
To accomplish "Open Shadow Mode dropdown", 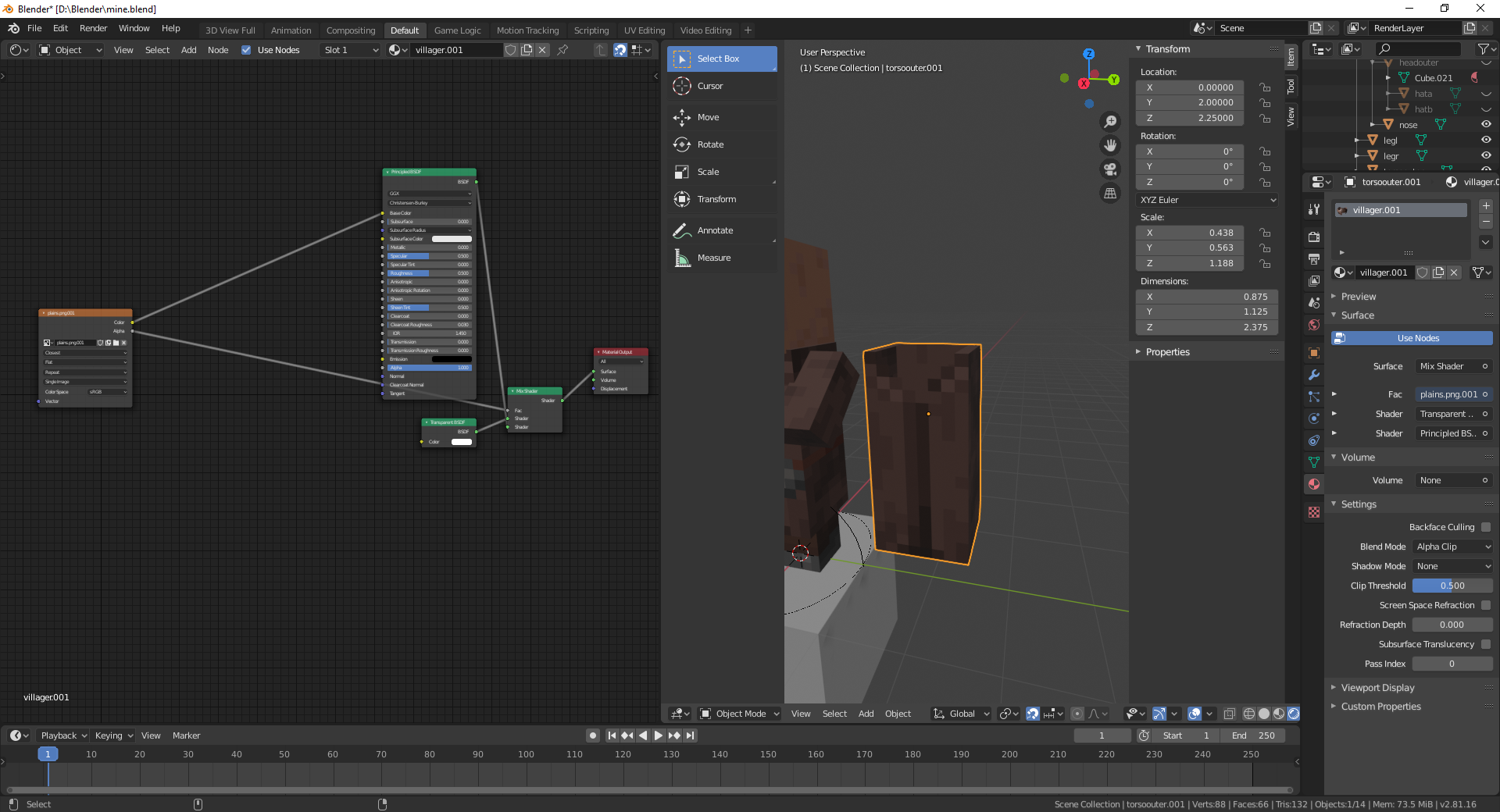I will [1453, 566].
